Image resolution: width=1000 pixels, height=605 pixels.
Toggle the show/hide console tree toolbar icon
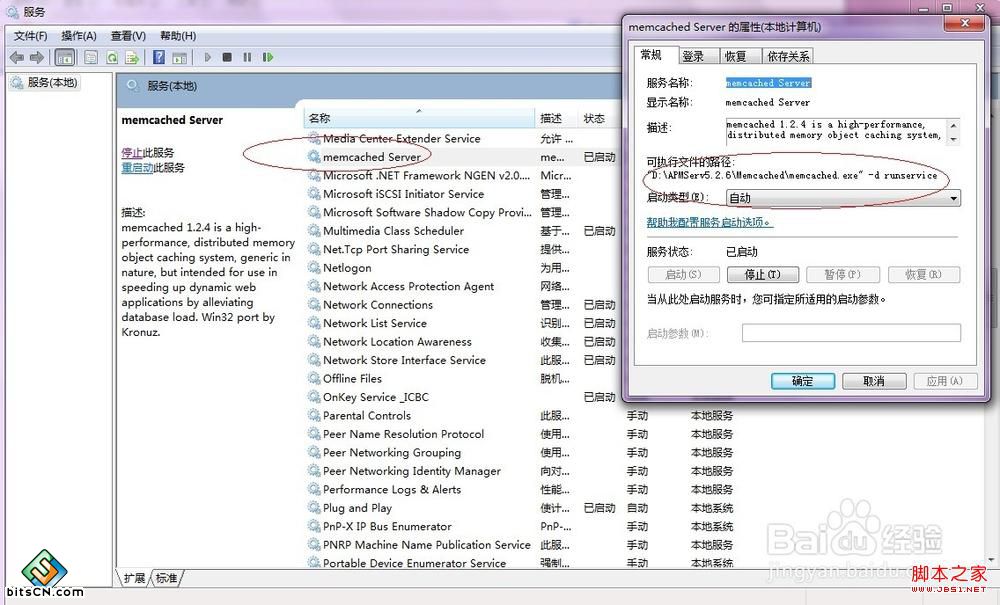pos(65,57)
